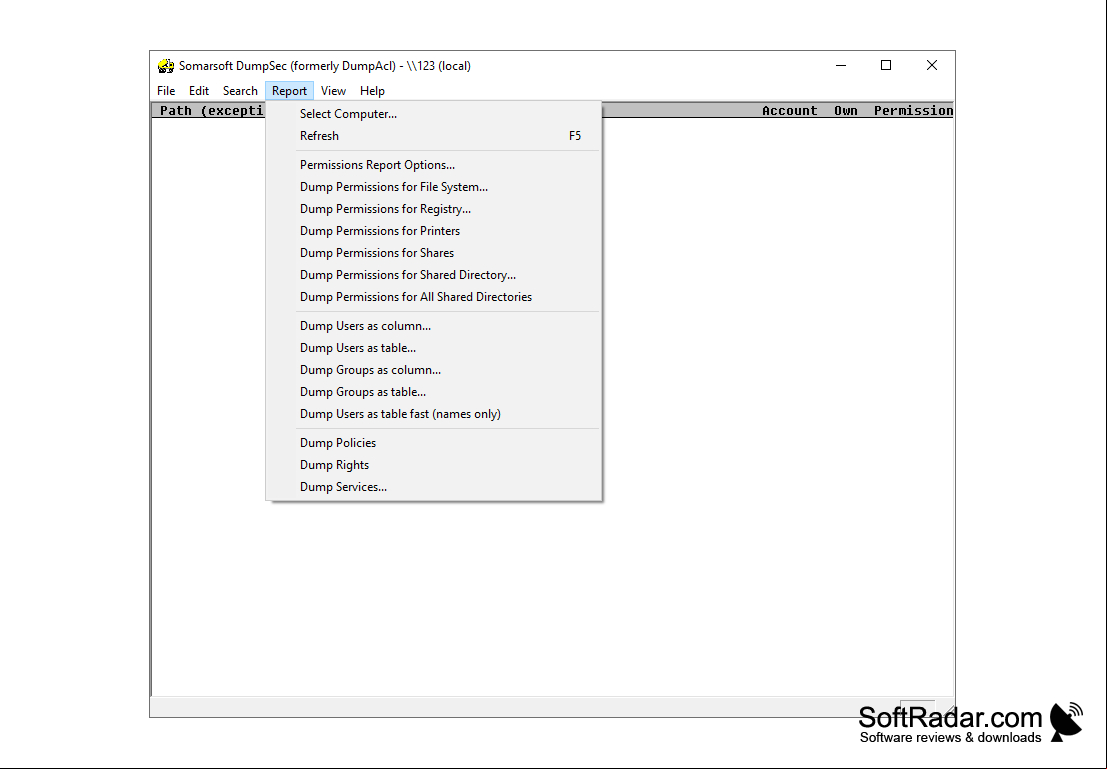Maximize the DumpSec window
Viewport: 1107px width, 769px height.
tap(886, 65)
